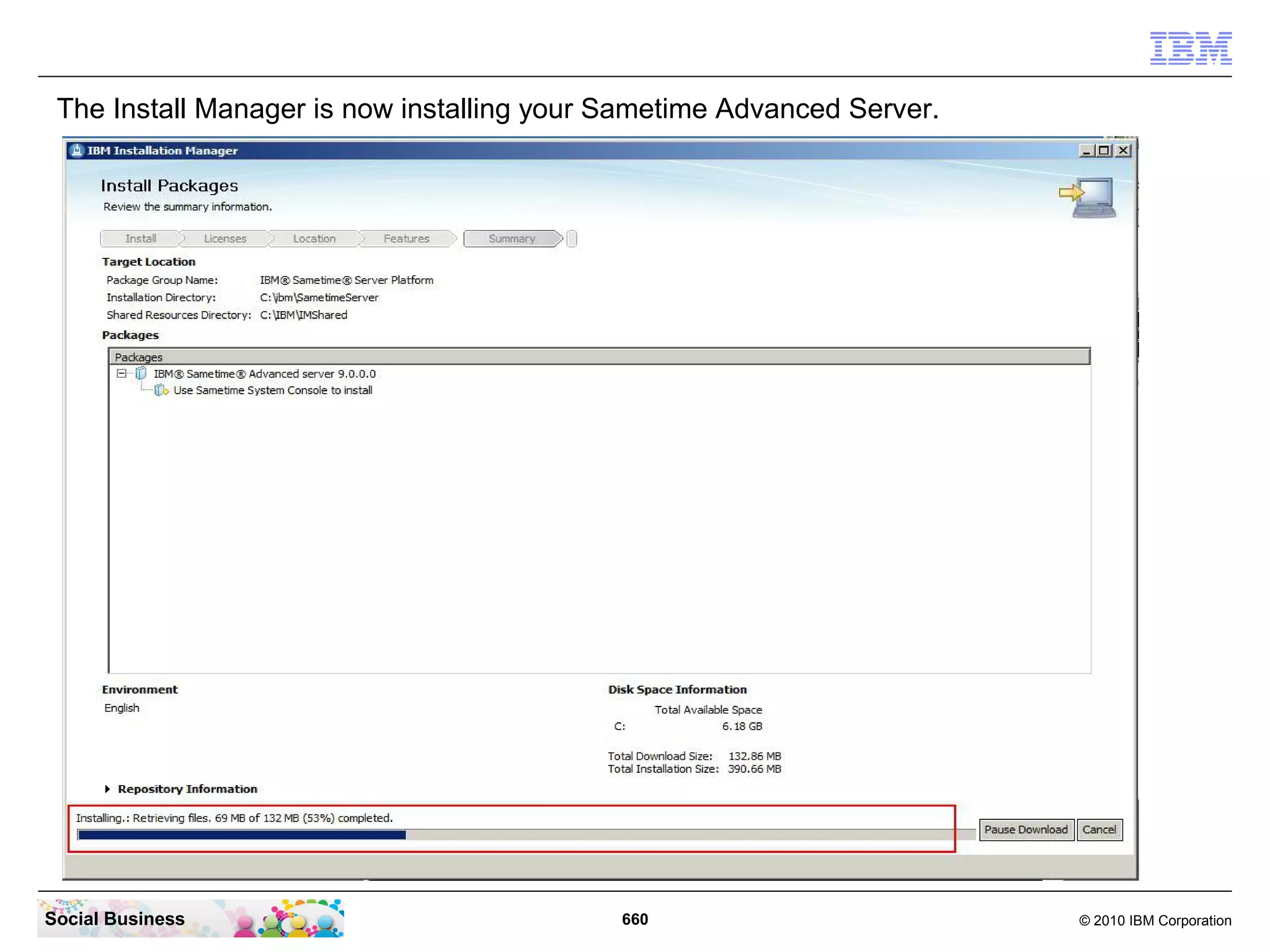Click the small step indicator after the Summary tab

tap(572, 239)
